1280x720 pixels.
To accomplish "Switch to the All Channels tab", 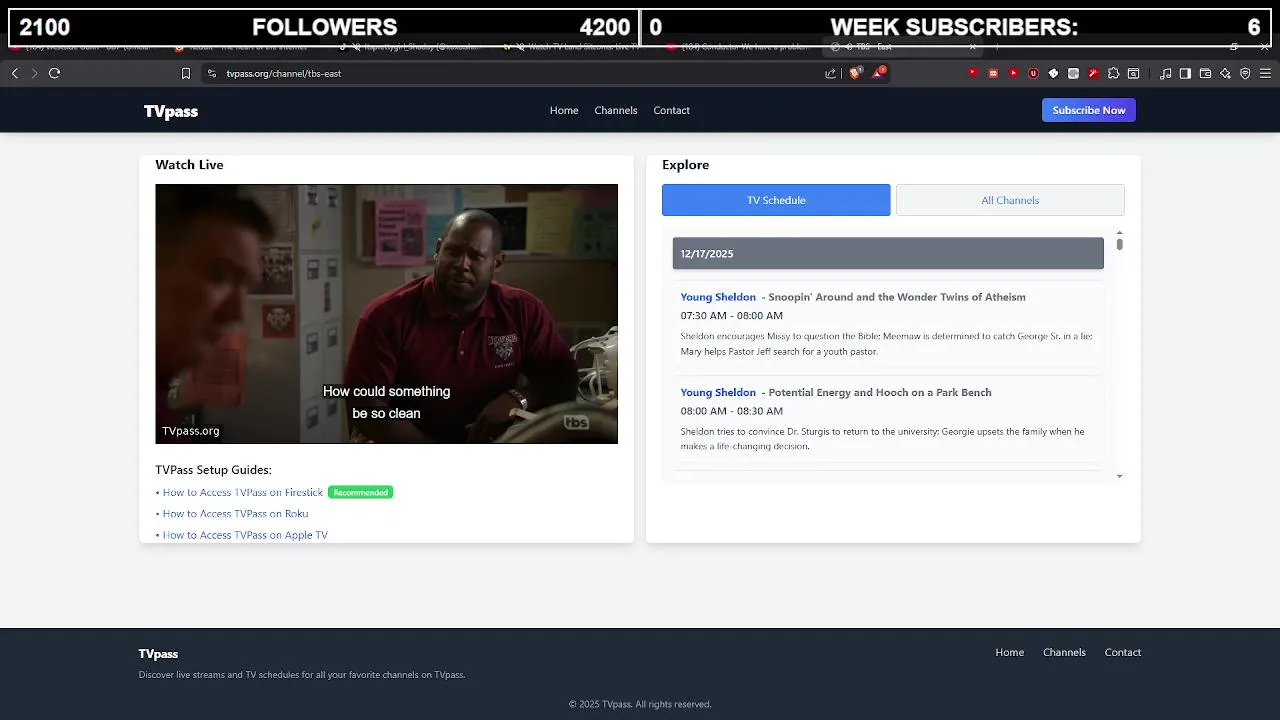I will point(1010,200).
